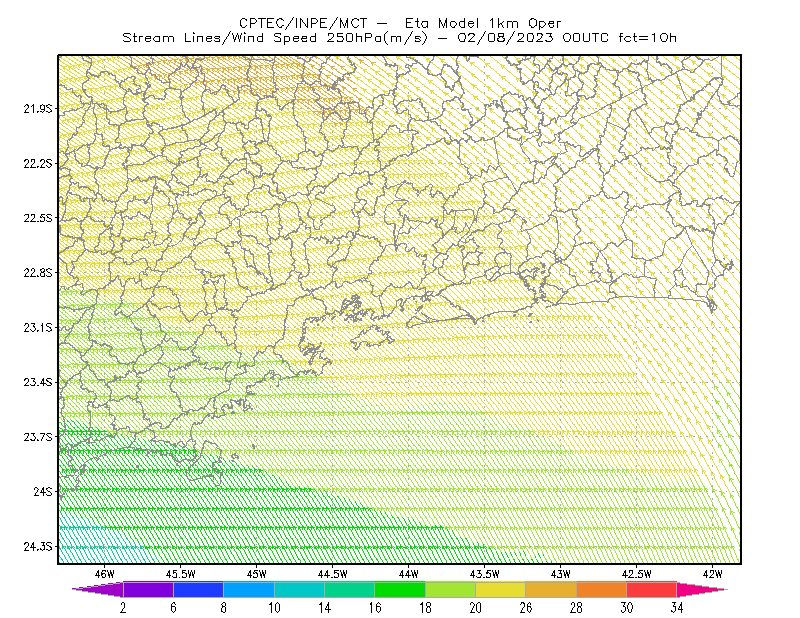This screenshot has height=618, width=800.
Task: Click the legend value 20 label
Action: (x=476, y=608)
